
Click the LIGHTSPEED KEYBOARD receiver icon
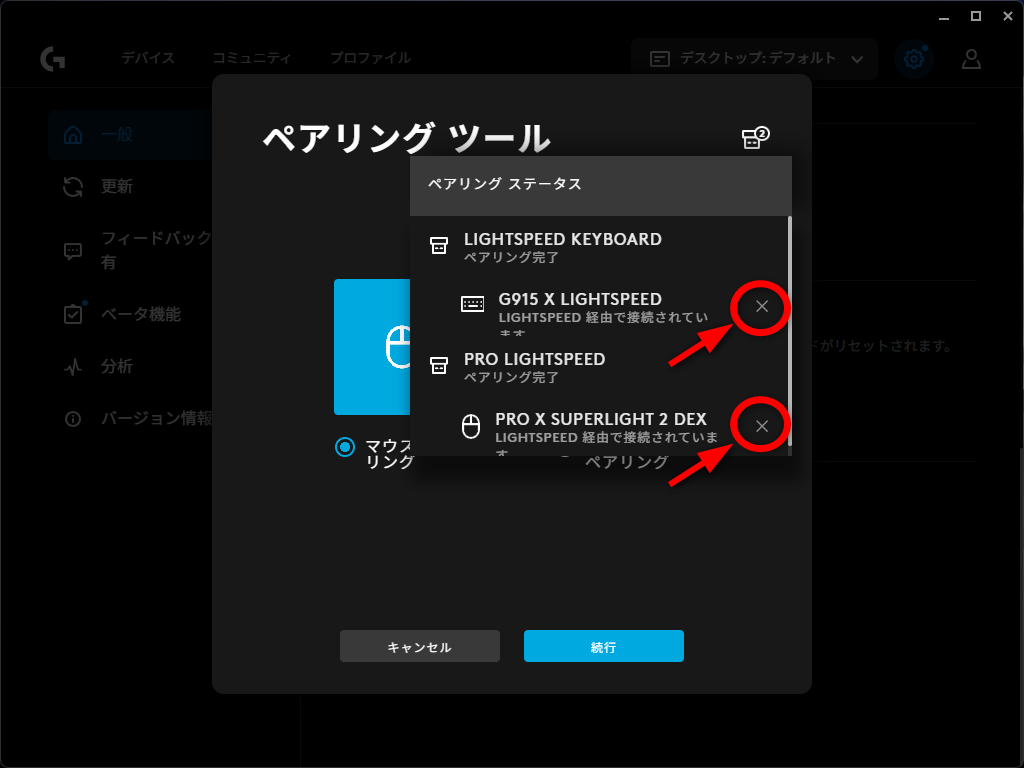click(438, 246)
